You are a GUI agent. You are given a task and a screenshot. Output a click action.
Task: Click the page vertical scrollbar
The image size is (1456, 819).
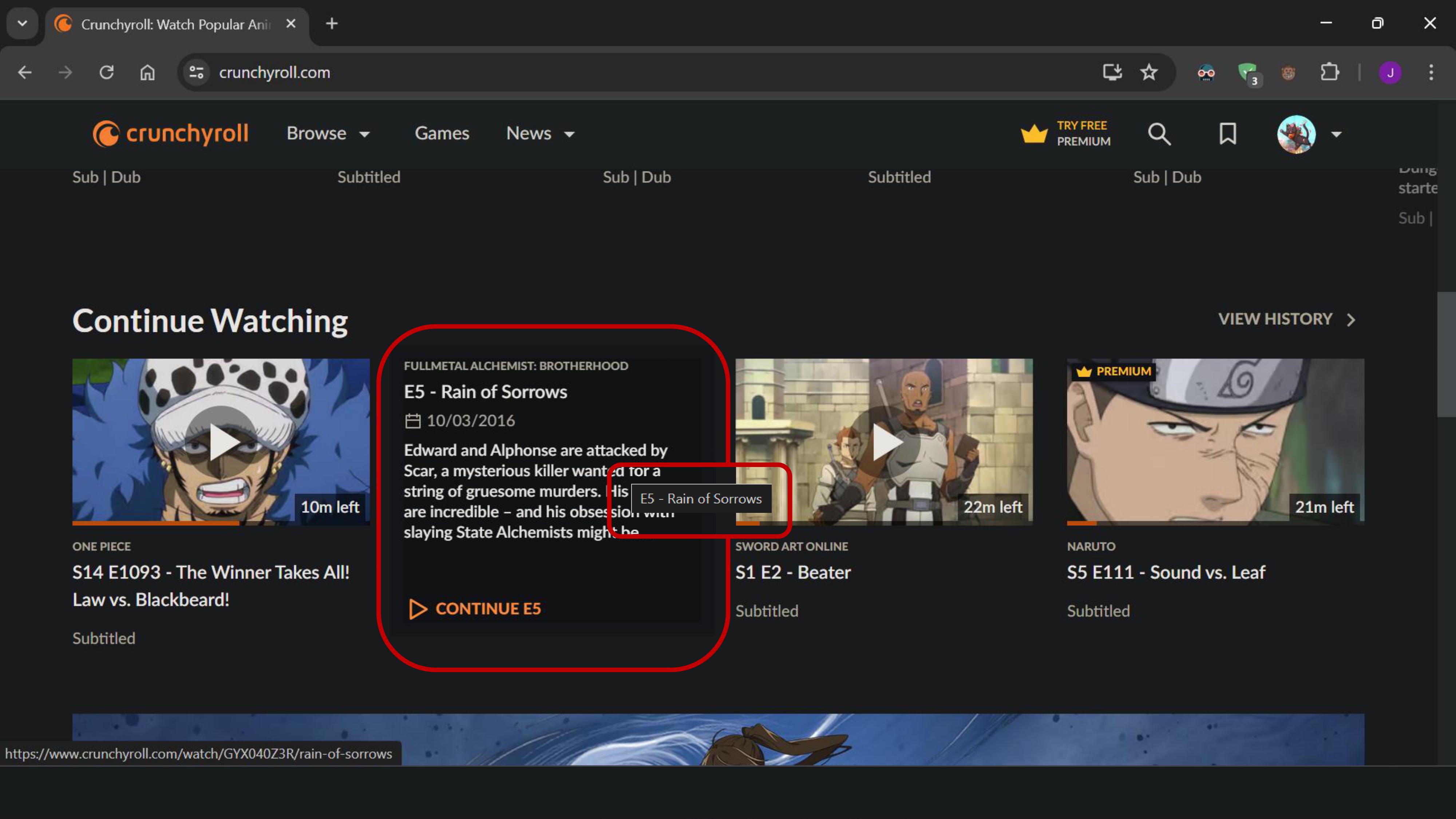[1446, 355]
